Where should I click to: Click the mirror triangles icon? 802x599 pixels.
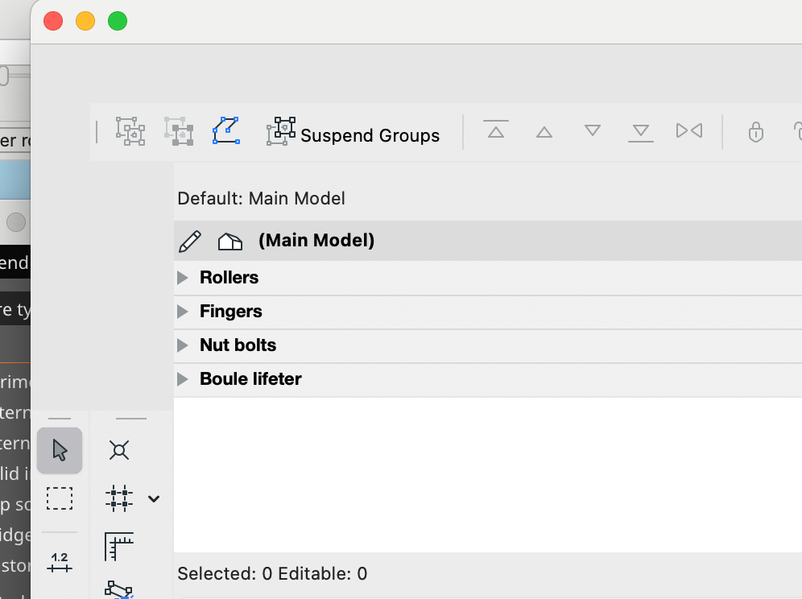689,131
